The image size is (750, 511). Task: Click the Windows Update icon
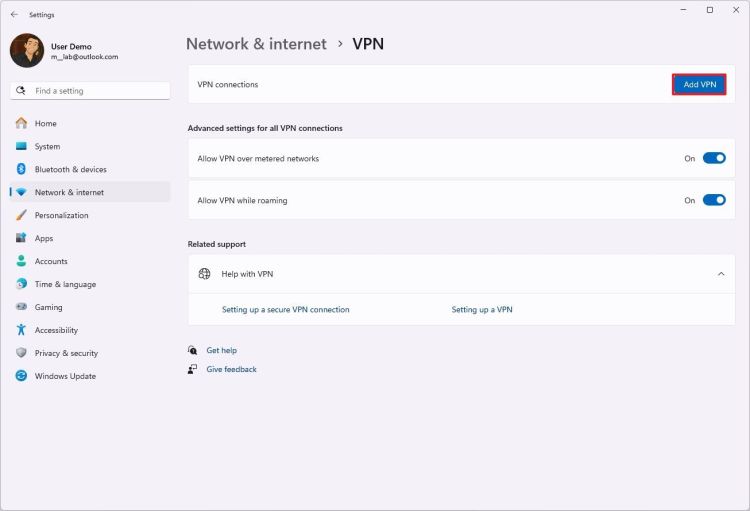21,377
